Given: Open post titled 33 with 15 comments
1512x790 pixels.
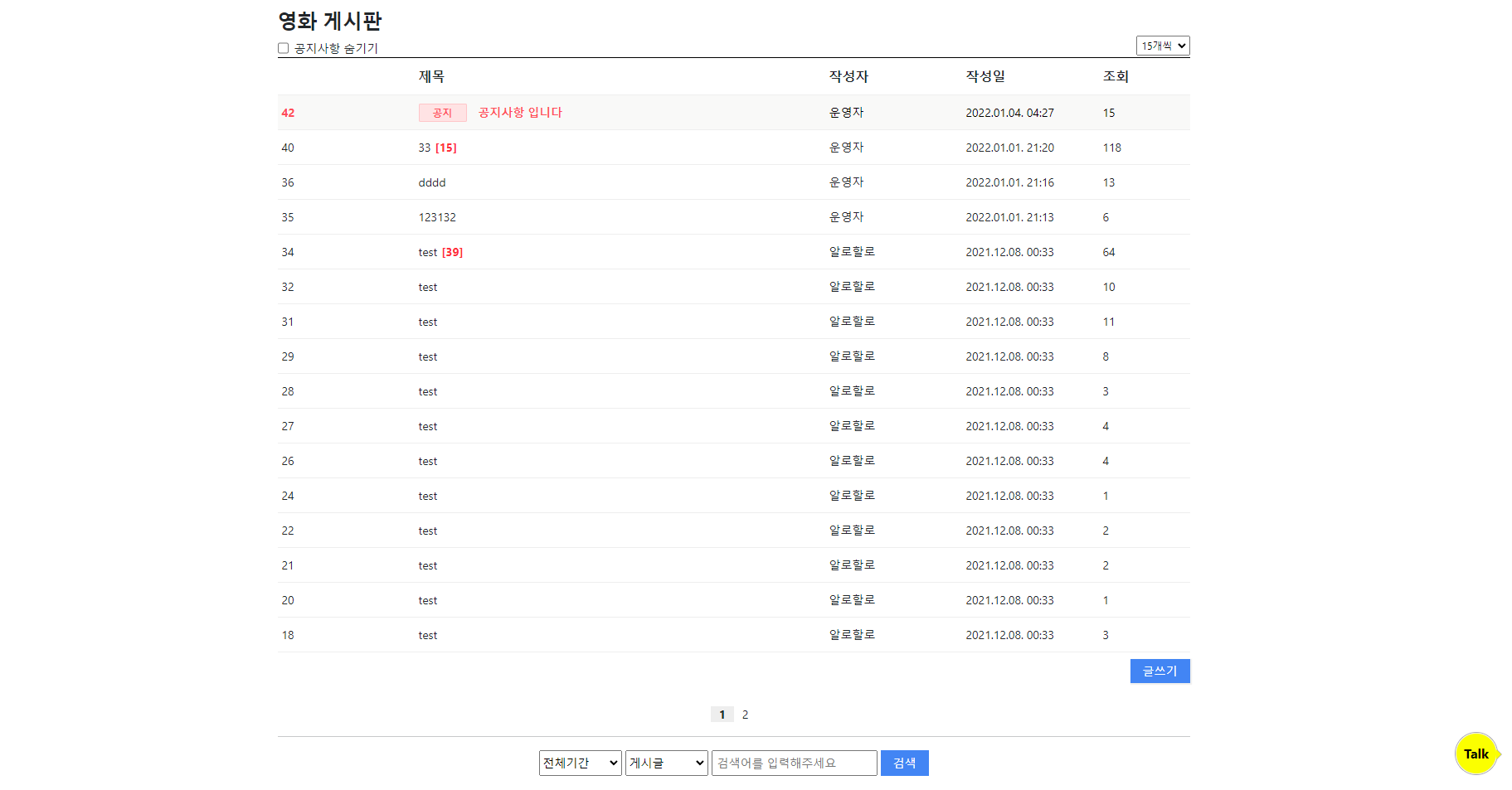Looking at the screenshot, I should [x=438, y=148].
